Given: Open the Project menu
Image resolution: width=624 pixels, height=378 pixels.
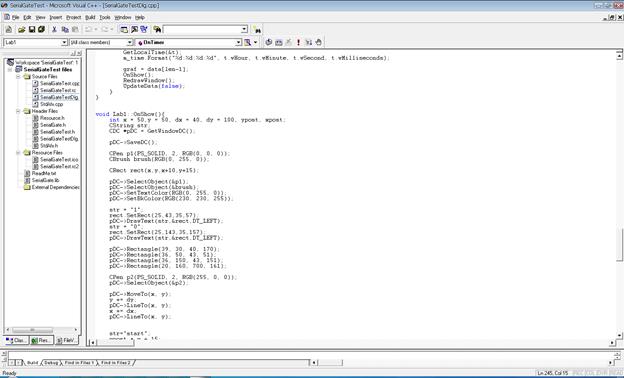Looking at the screenshot, I should click(74, 18).
